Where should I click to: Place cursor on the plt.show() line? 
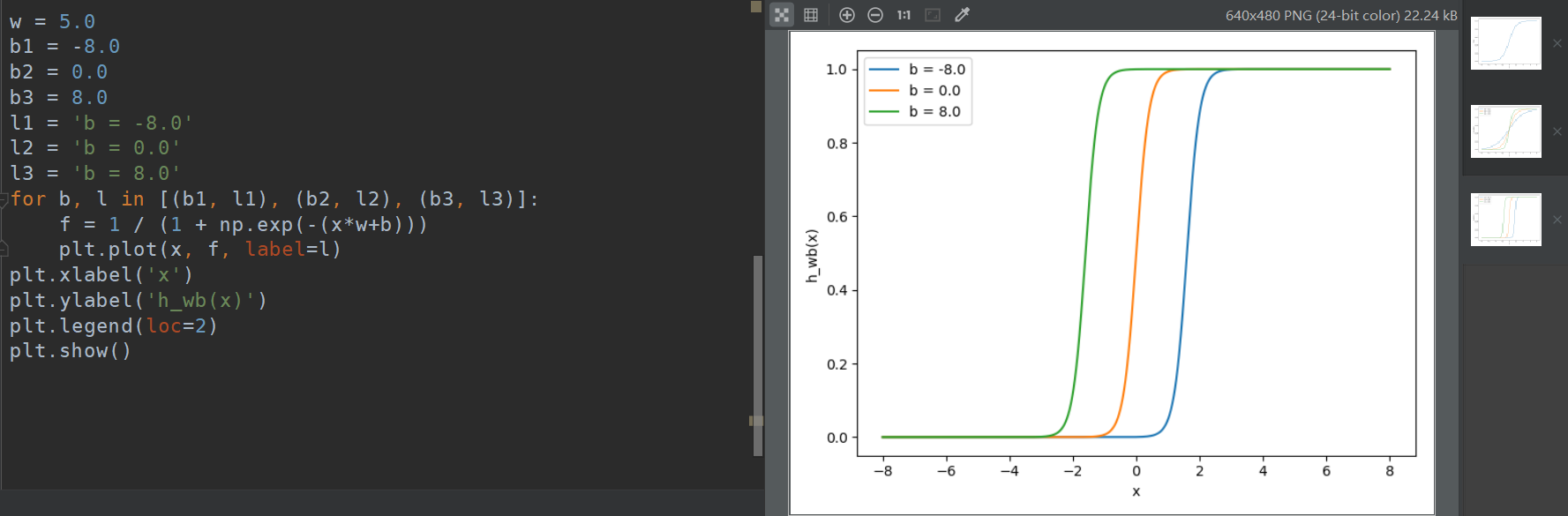click(x=71, y=351)
